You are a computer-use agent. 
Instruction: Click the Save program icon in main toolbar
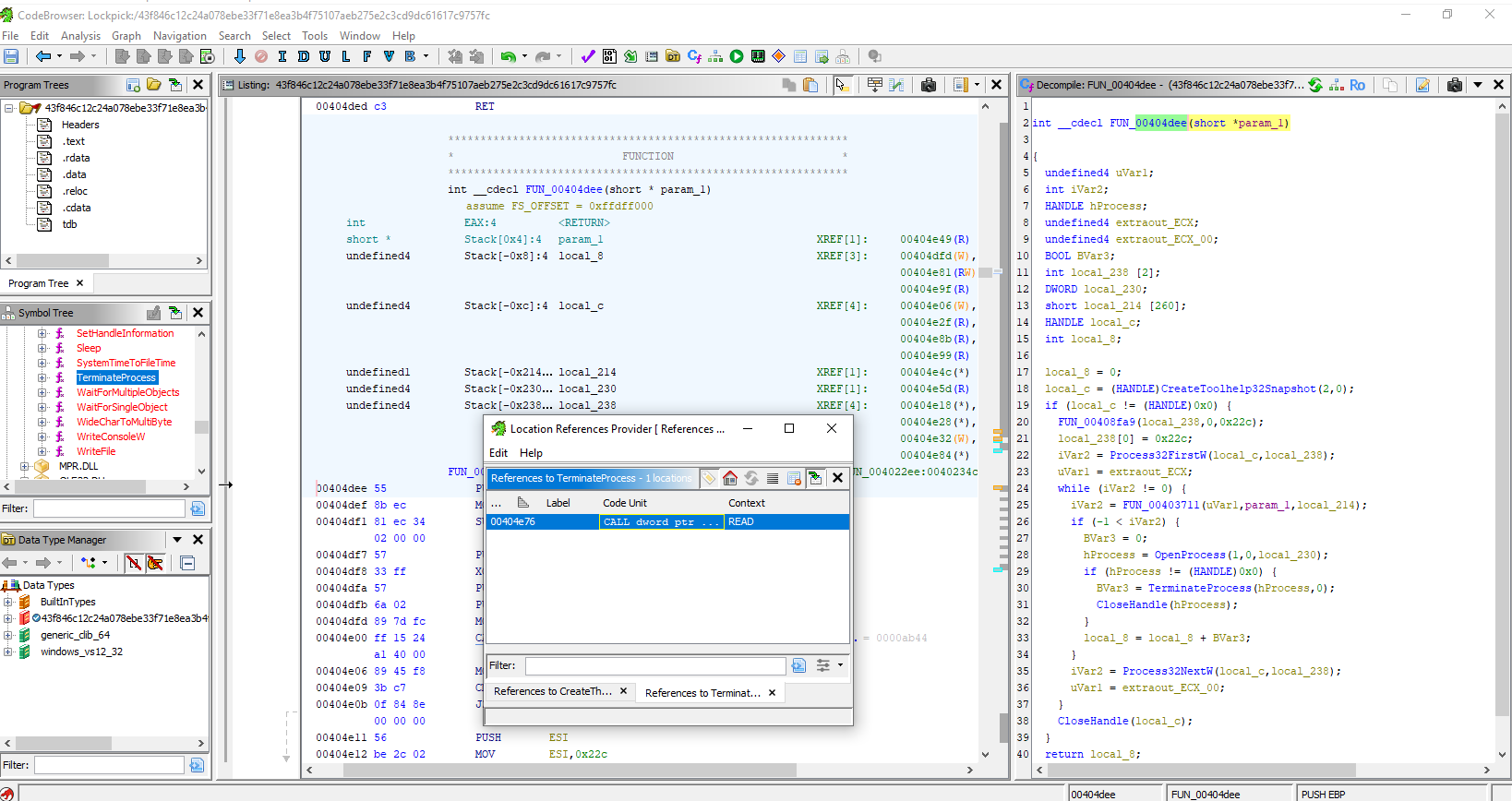(x=11, y=56)
